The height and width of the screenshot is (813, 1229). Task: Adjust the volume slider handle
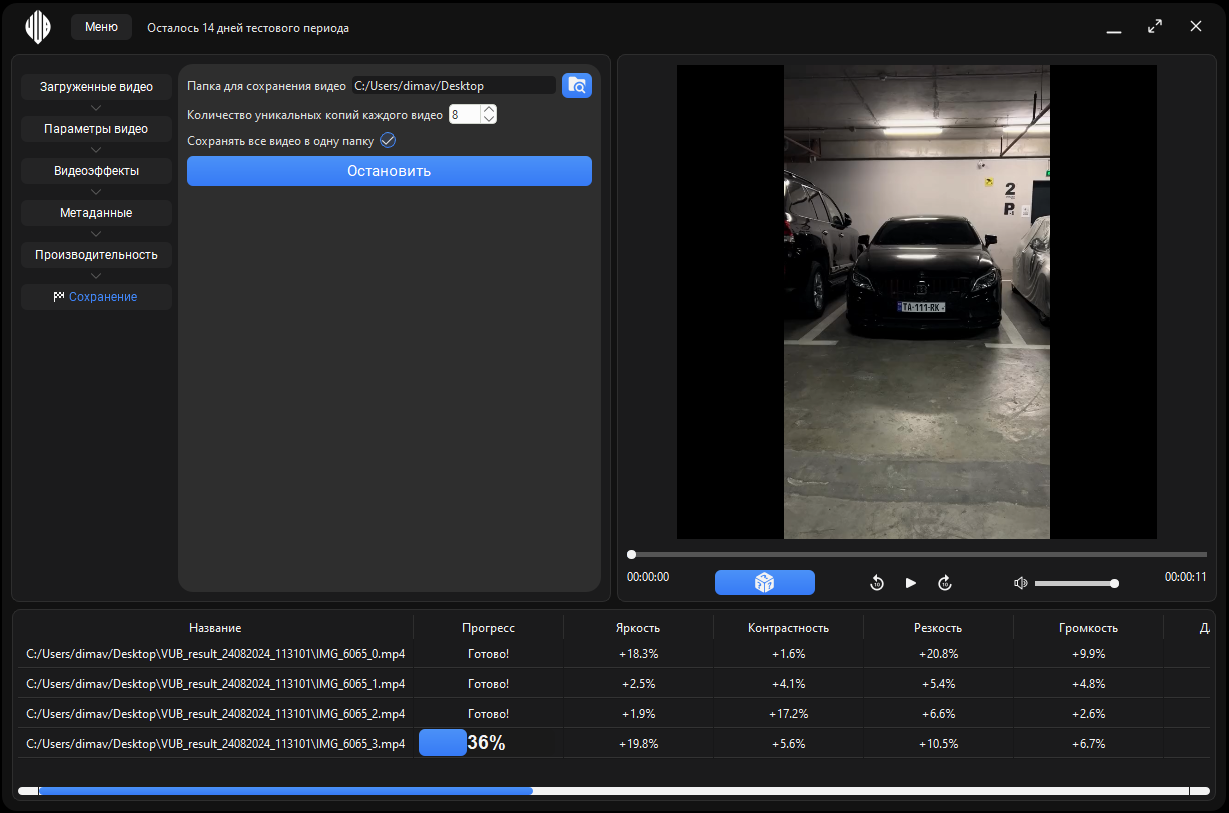coord(1114,583)
